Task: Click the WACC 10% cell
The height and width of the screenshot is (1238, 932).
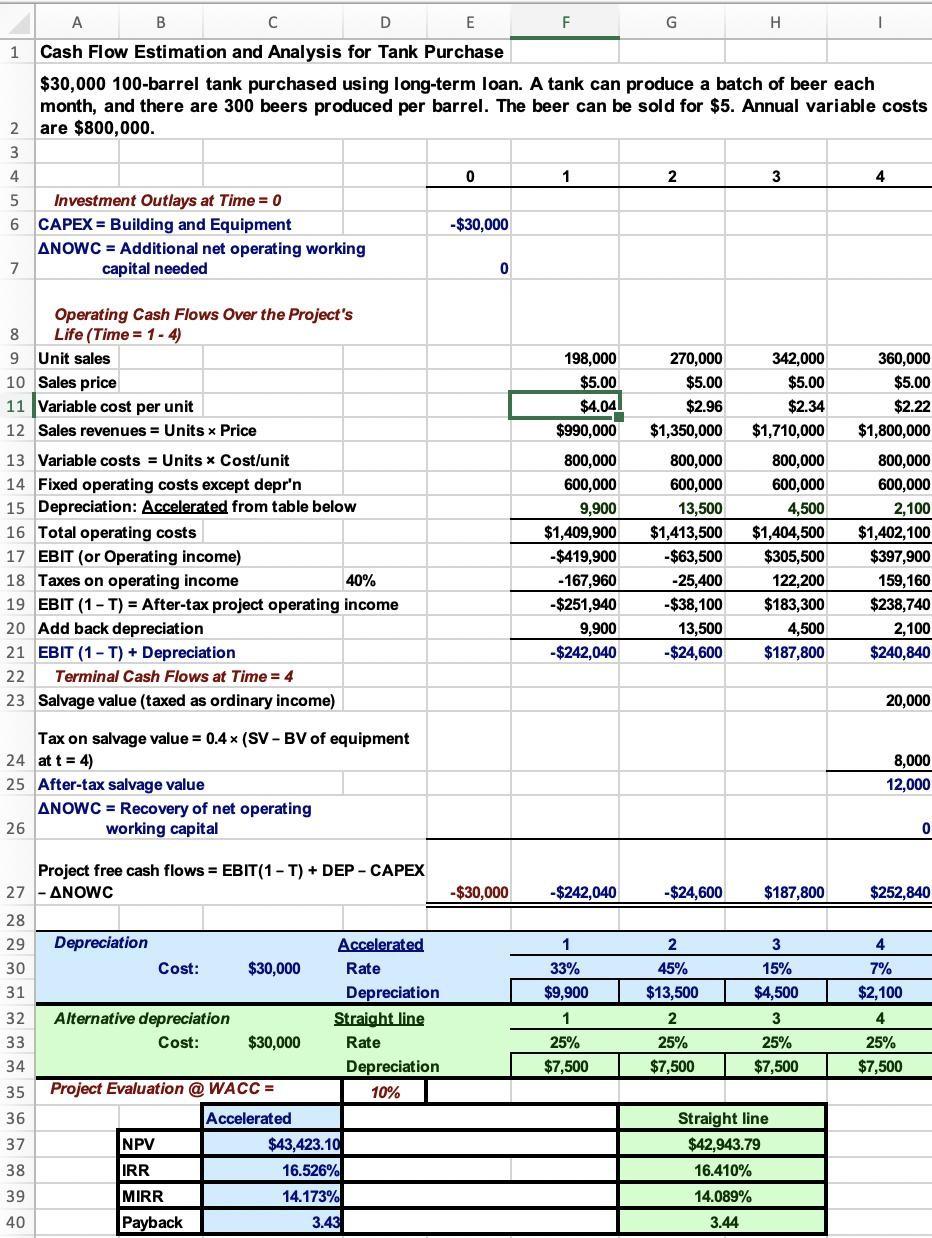Action: tap(385, 1092)
